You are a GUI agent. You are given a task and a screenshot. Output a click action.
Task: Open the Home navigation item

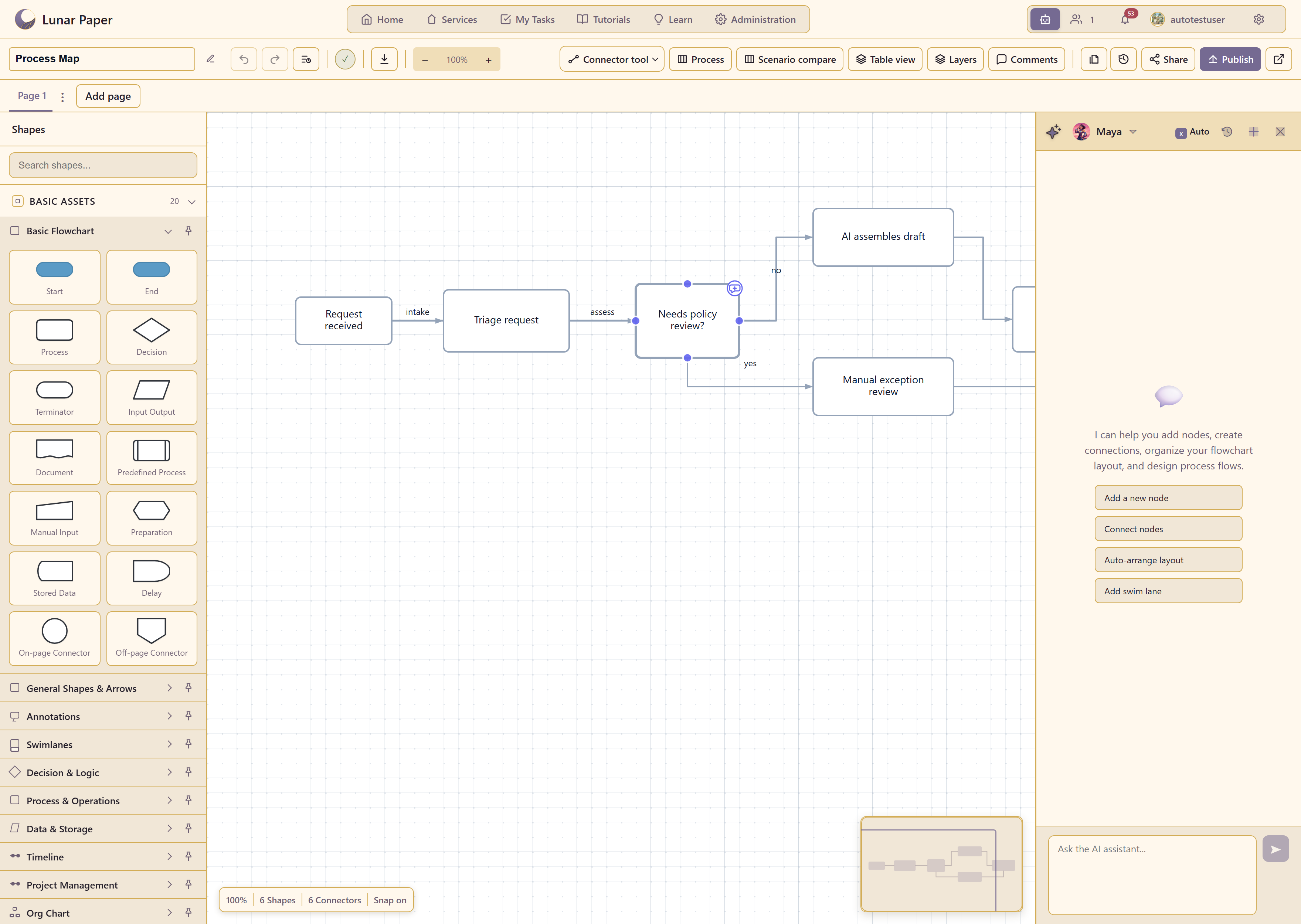point(382,19)
